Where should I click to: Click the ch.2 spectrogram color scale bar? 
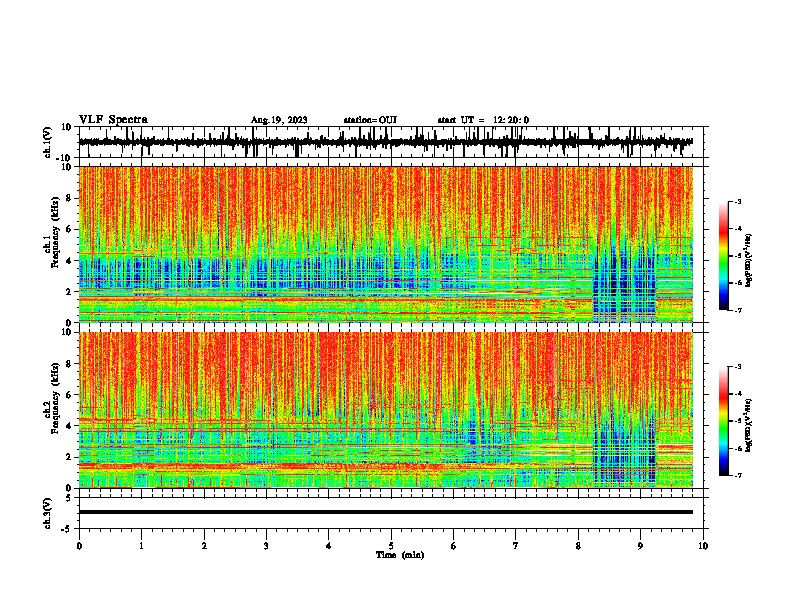pos(723,421)
